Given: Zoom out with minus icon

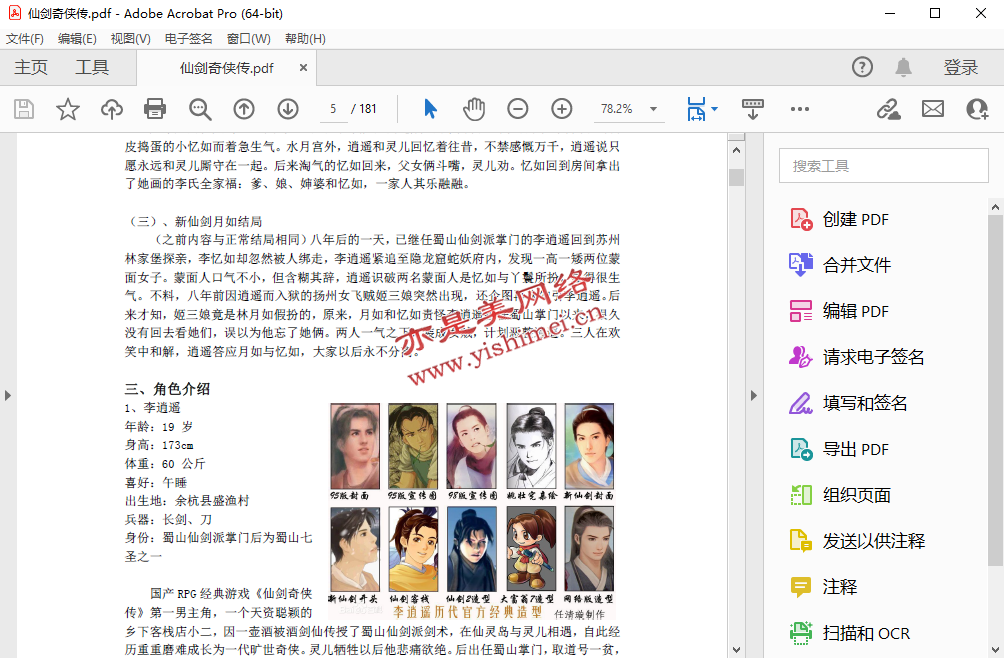Looking at the screenshot, I should point(518,109).
